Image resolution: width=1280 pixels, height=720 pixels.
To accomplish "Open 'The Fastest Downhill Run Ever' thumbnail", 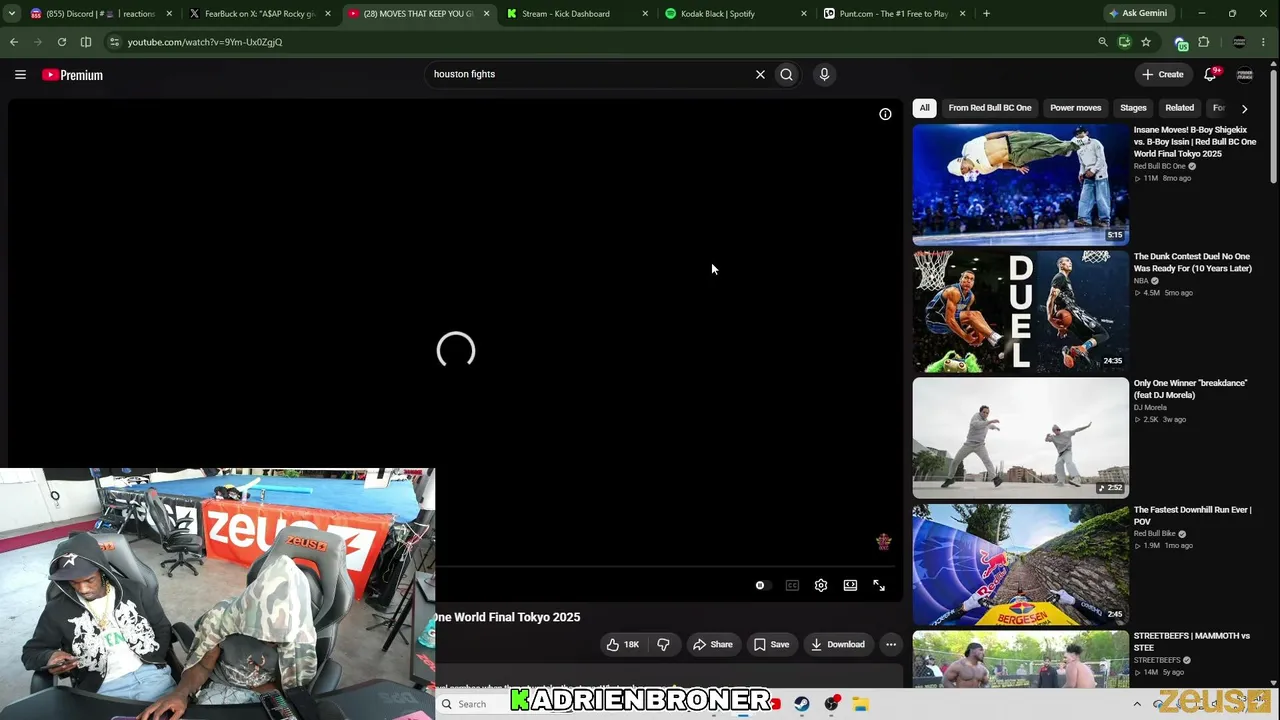I will [x=1021, y=565].
